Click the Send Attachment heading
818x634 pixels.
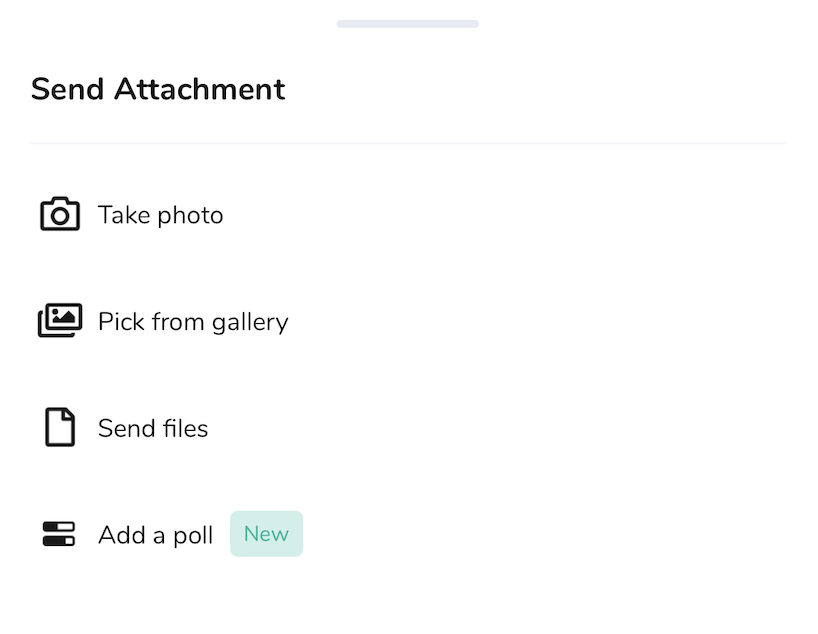pos(158,89)
